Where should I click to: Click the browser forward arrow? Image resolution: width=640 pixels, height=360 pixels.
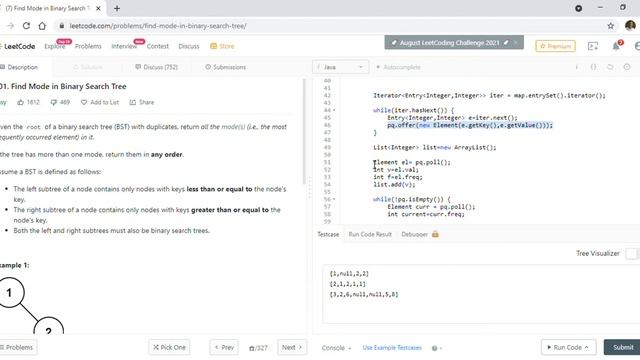[x=11, y=26]
